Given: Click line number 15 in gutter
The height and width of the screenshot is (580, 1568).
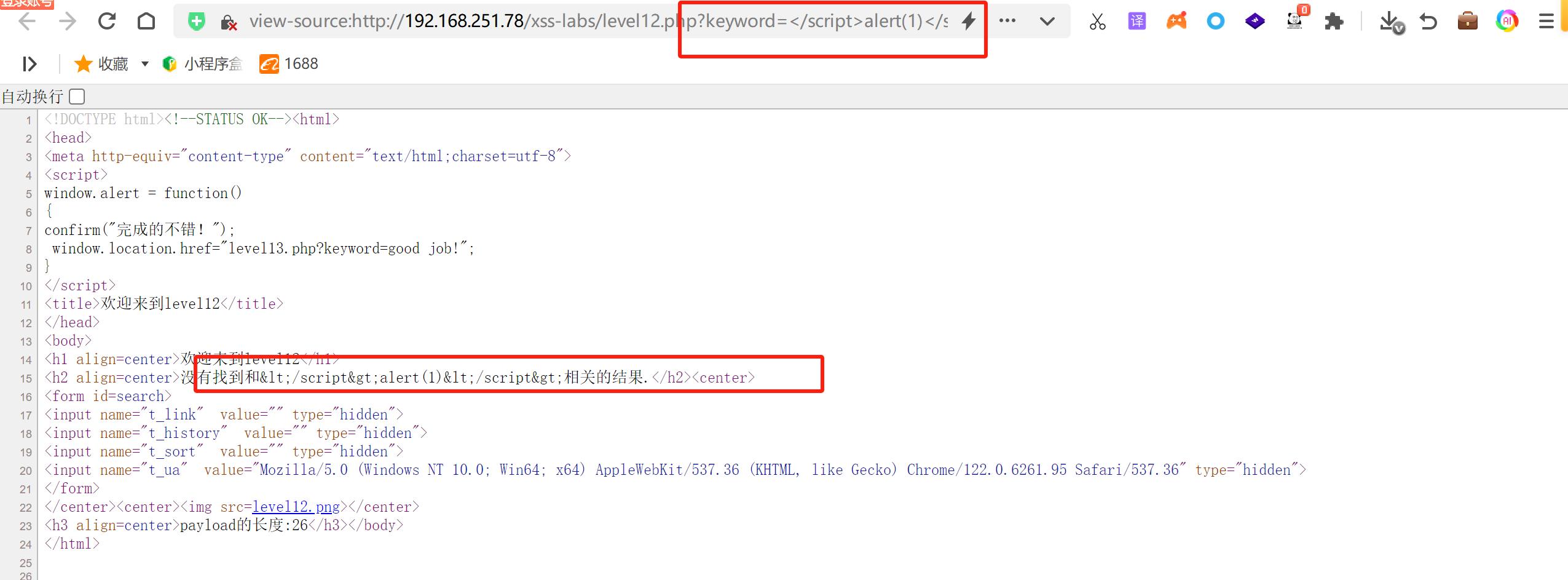Looking at the screenshot, I should [25, 379].
